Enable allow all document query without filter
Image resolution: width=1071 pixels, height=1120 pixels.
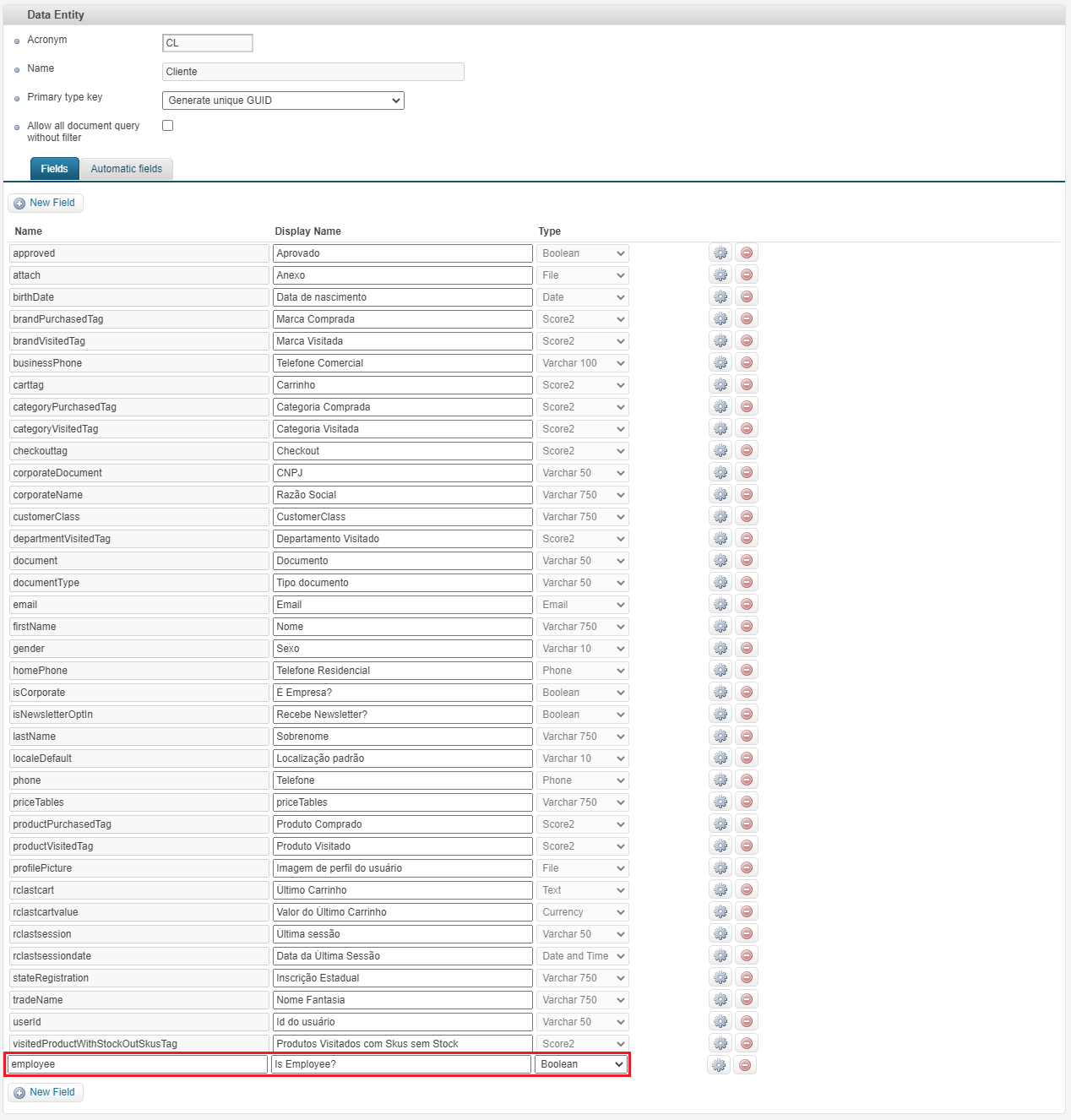167,125
